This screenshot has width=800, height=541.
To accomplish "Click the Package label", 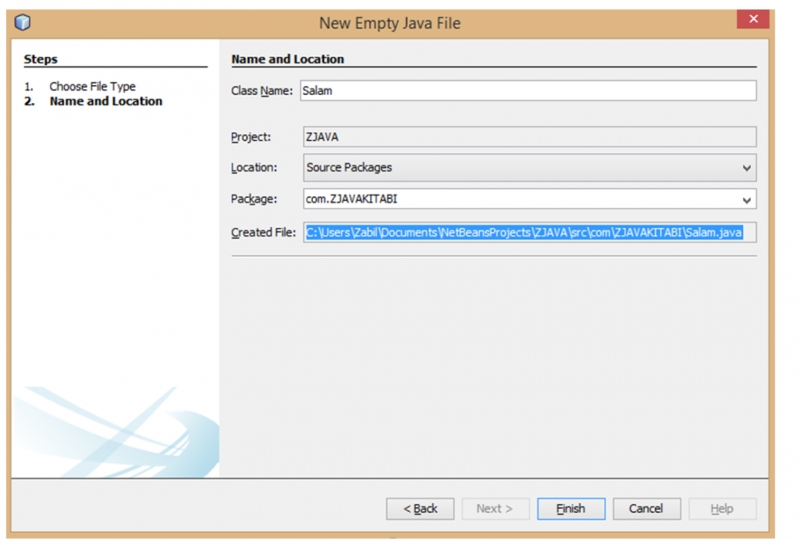I will click(253, 199).
